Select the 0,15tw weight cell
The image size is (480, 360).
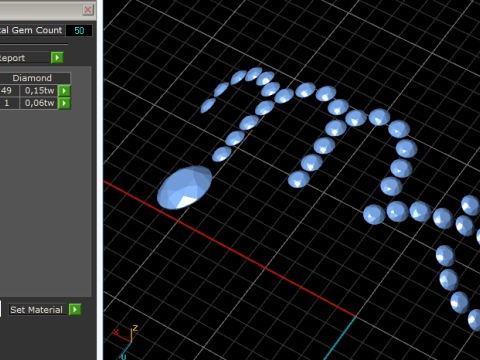point(39,91)
